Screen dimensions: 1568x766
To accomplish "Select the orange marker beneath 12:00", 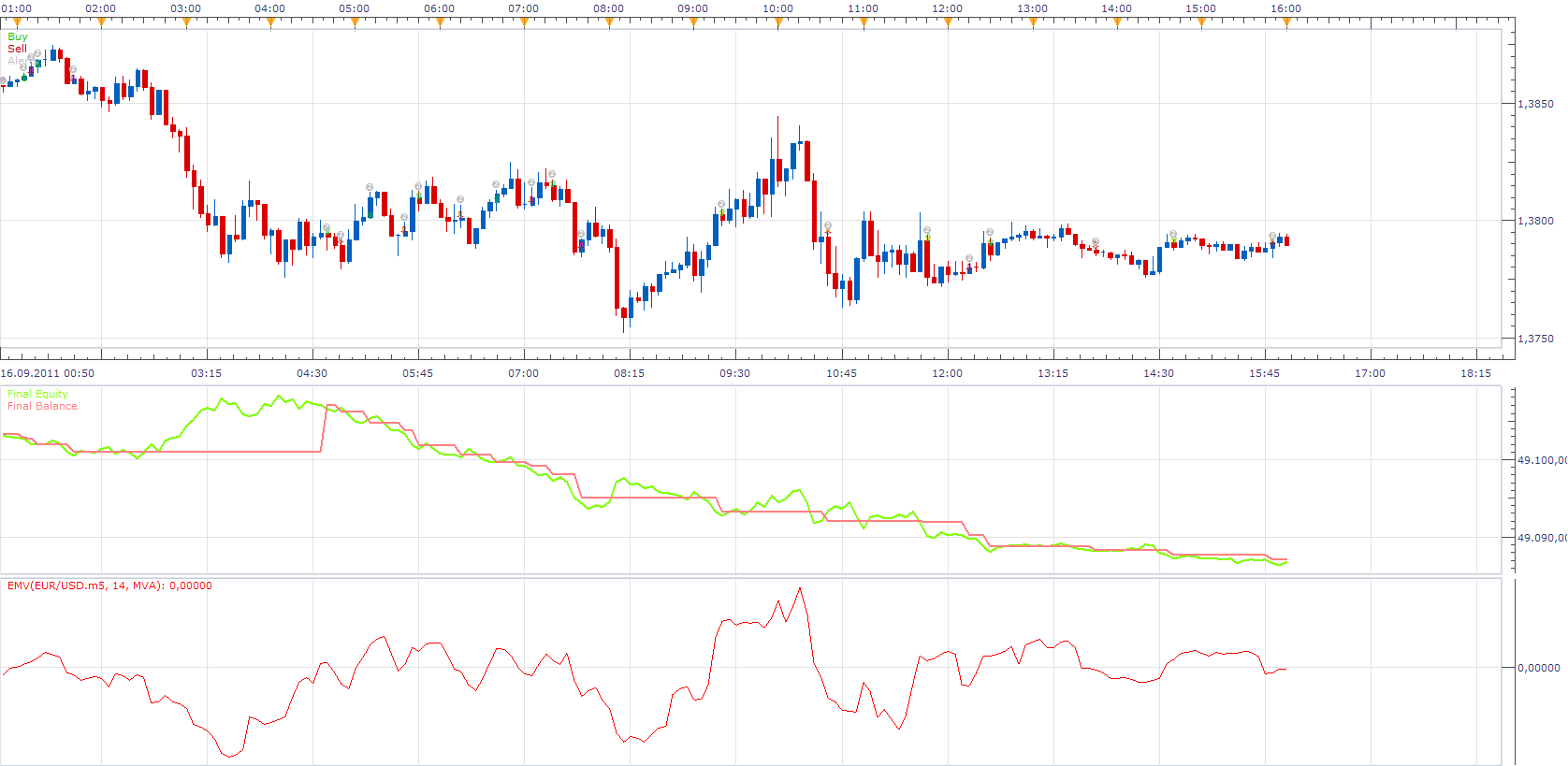I will (948, 23).
